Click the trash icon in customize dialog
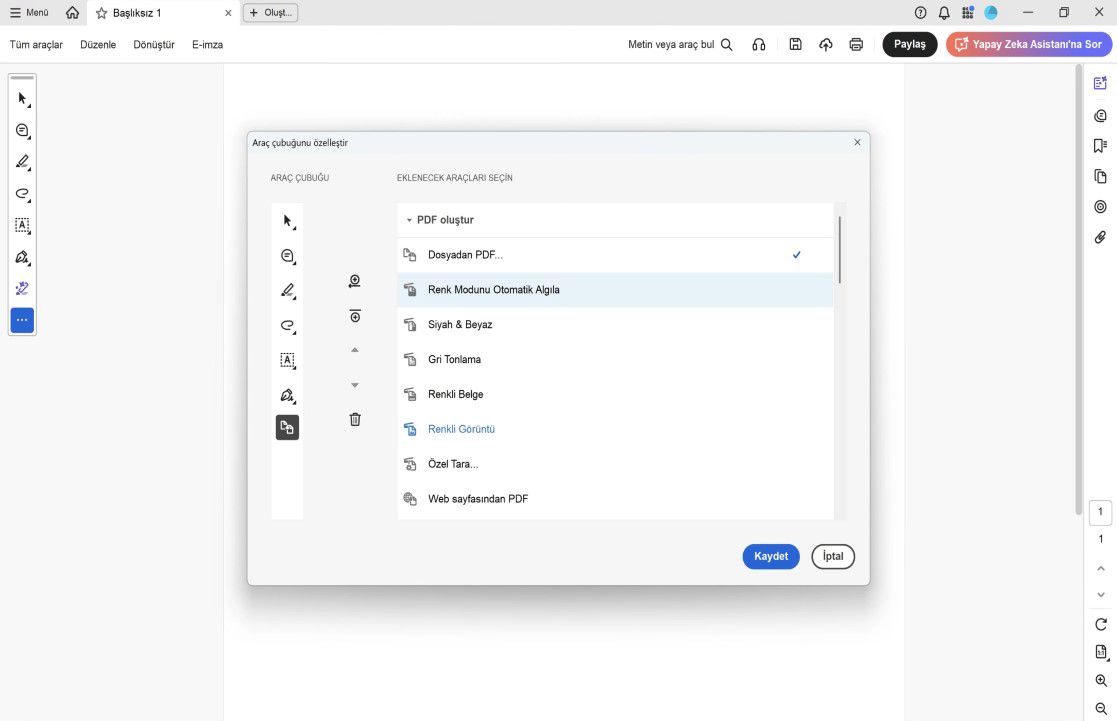The width and height of the screenshot is (1117, 721). click(x=355, y=419)
